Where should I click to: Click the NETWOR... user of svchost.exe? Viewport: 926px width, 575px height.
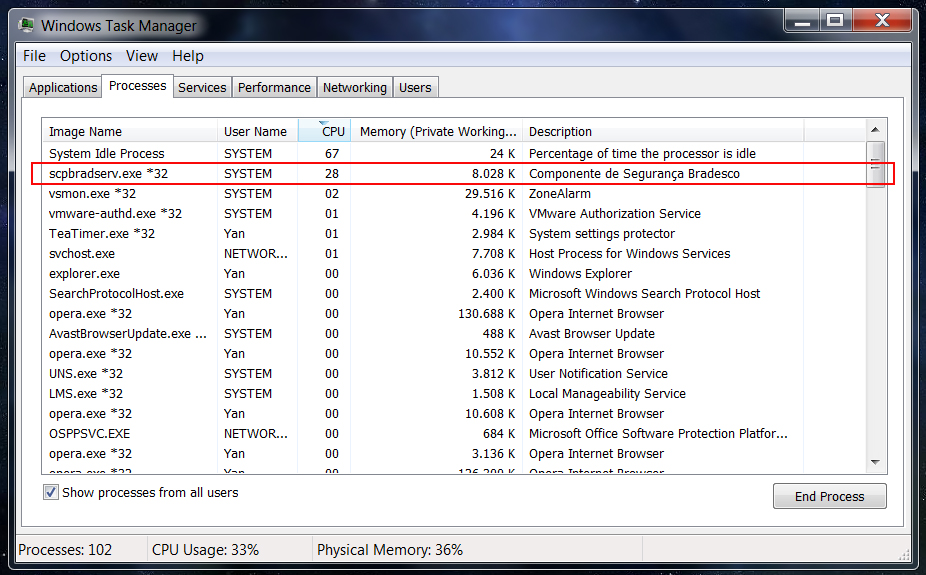pyautogui.click(x=256, y=254)
